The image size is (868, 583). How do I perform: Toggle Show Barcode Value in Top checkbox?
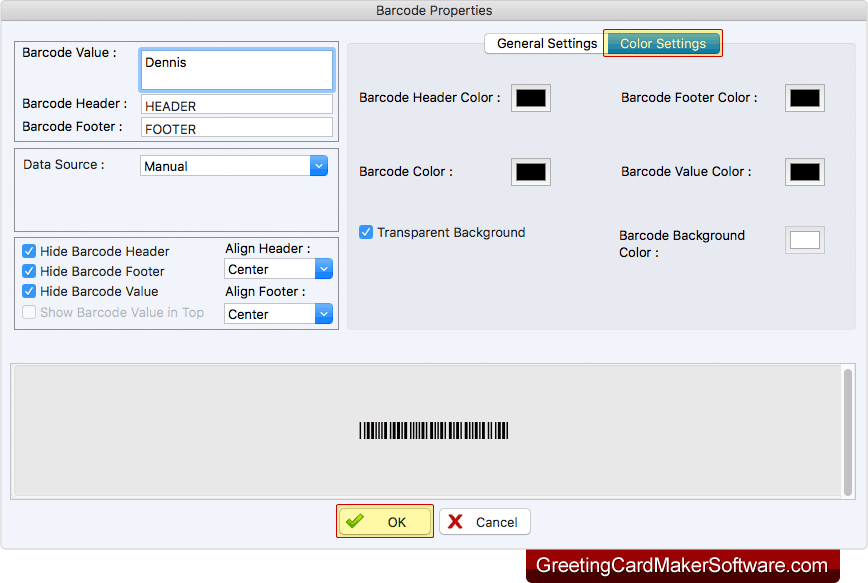(29, 312)
